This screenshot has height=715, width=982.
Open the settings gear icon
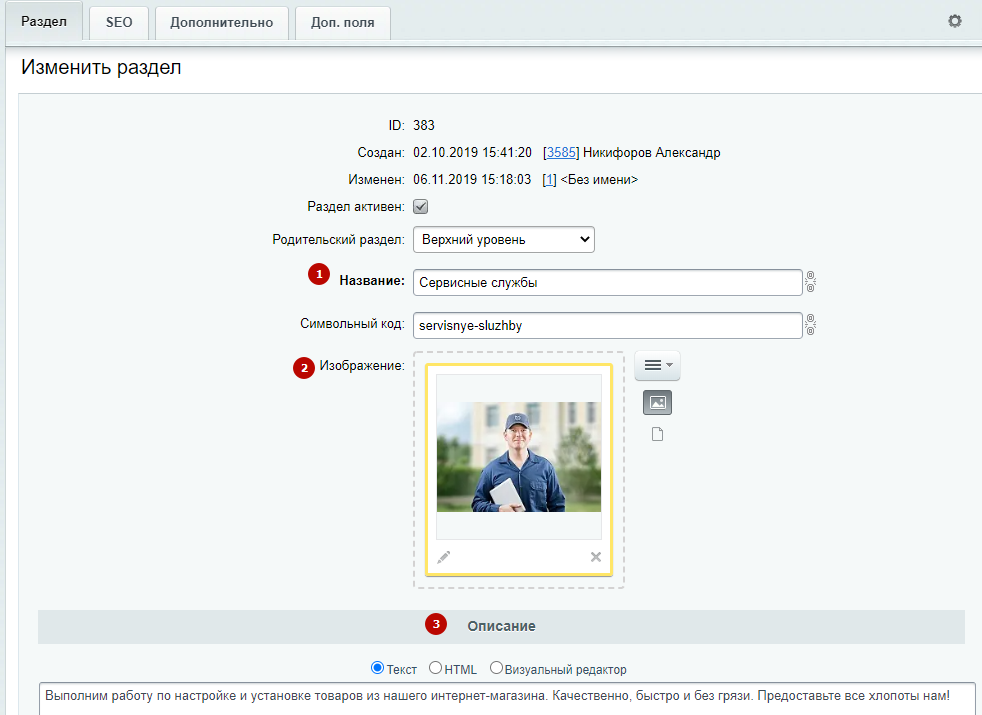[954, 21]
